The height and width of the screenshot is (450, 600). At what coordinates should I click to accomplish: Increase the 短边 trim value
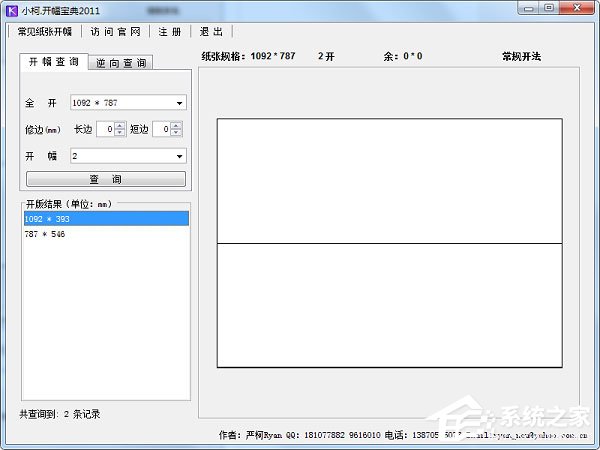pos(176,125)
